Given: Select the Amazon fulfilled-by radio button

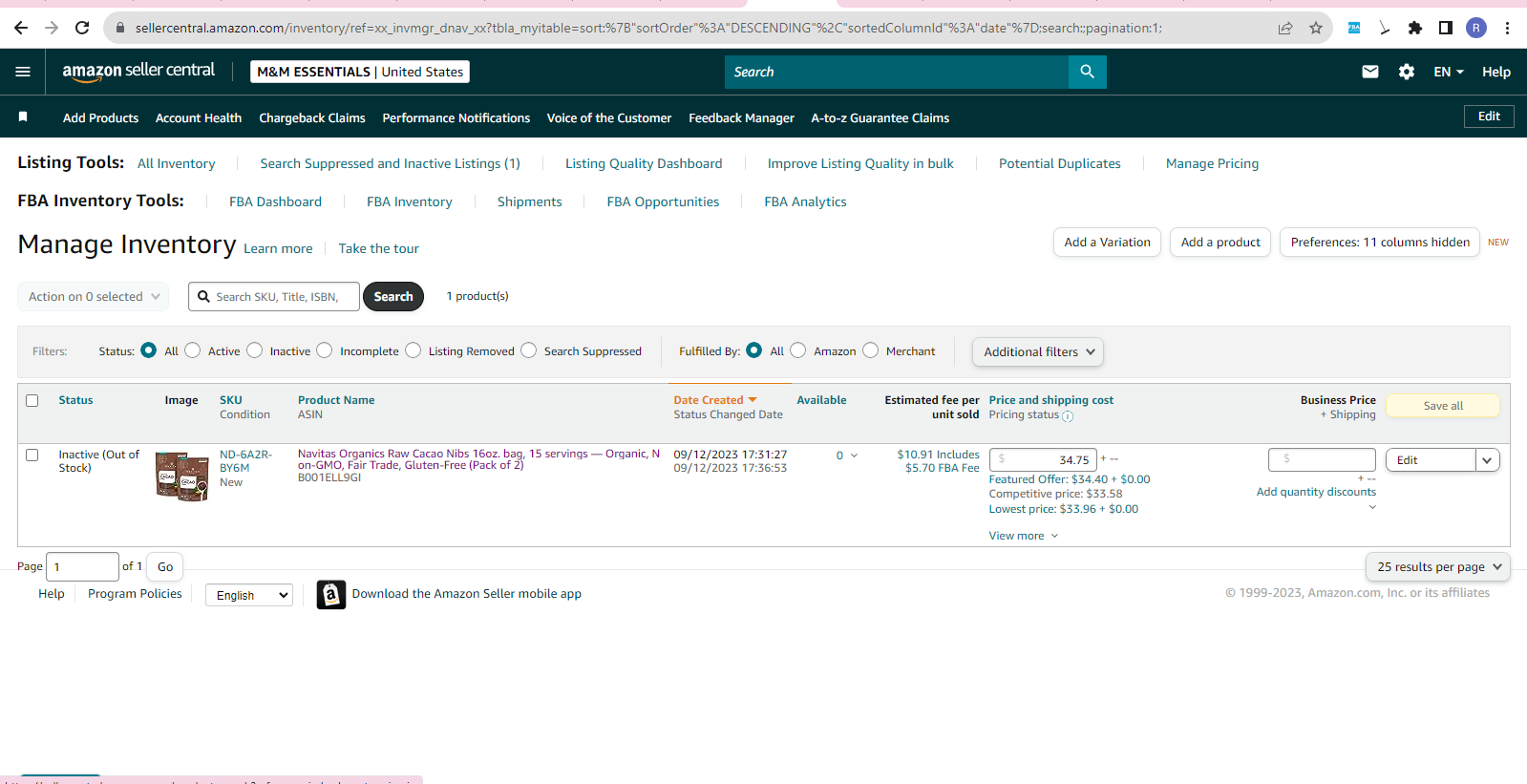Looking at the screenshot, I should point(798,350).
